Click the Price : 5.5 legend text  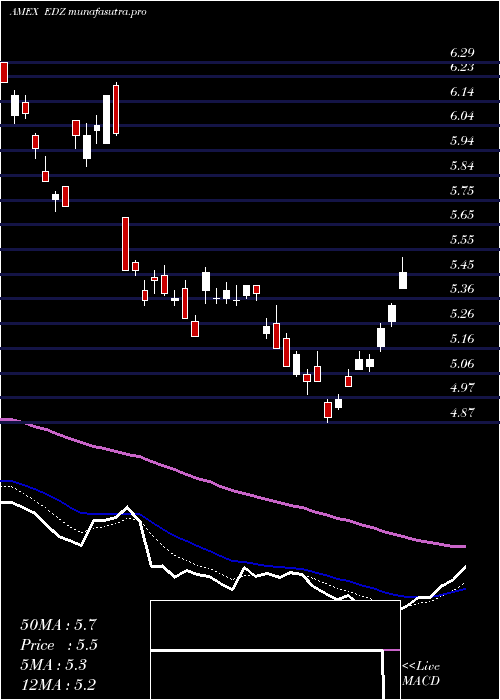tap(59, 645)
